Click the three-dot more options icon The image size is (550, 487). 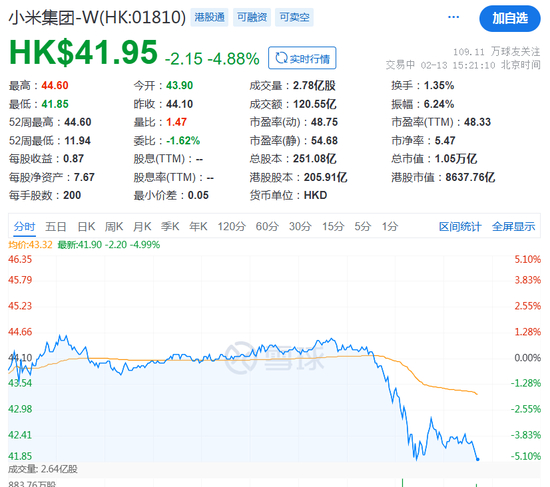453,17
